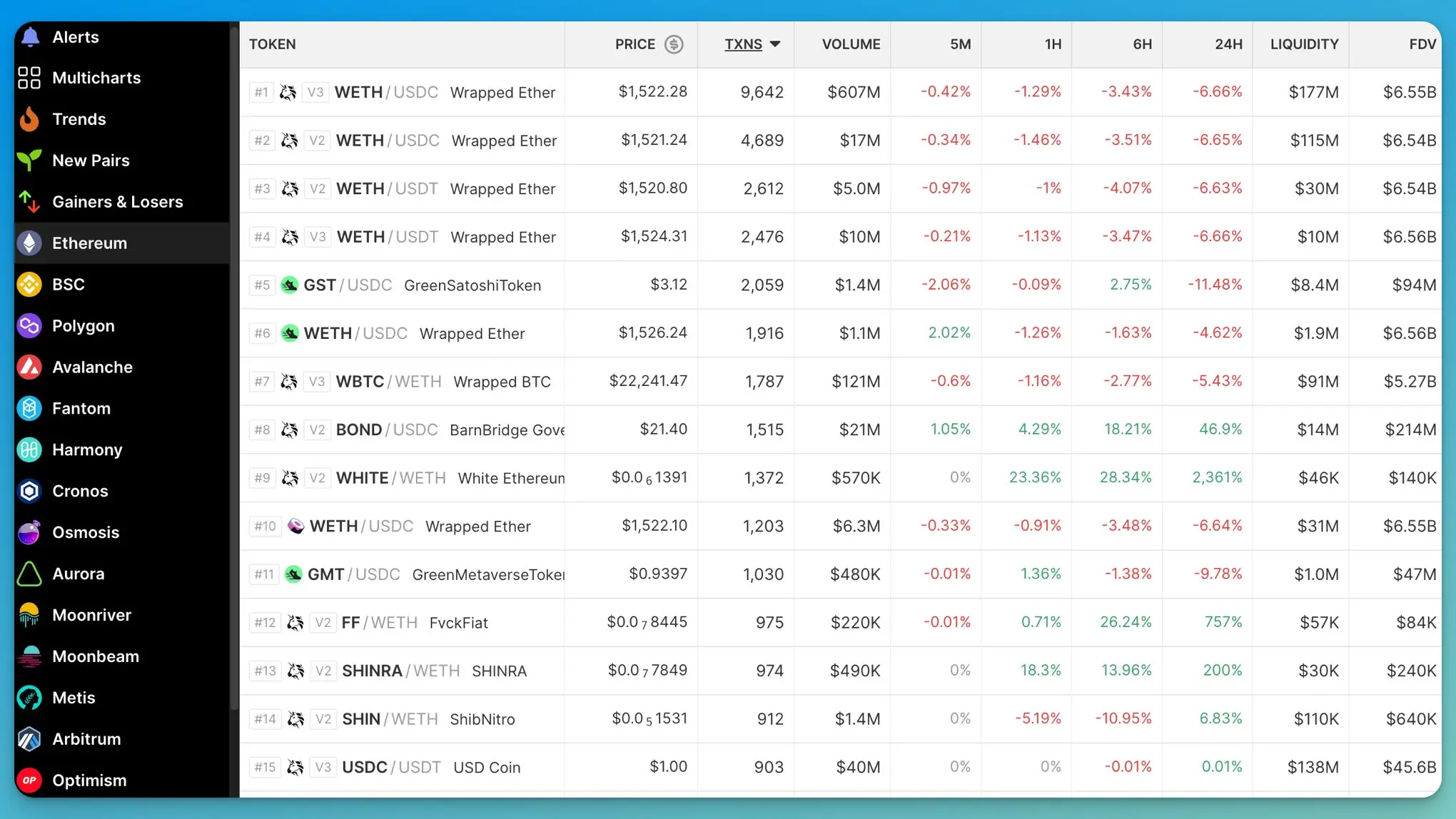Viewport: 1456px width, 819px height.
Task: Click price $22,241.47 cell
Action: tap(648, 381)
